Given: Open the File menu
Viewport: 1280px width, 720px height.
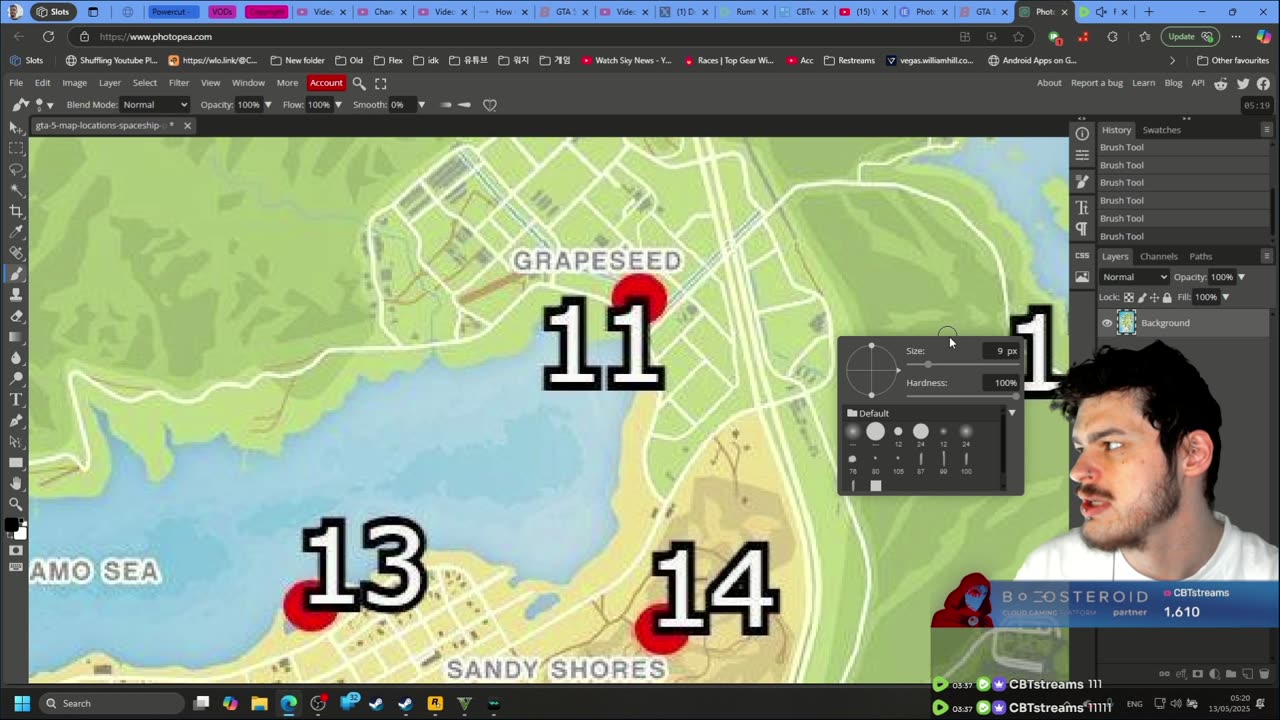Looking at the screenshot, I should coord(16,83).
